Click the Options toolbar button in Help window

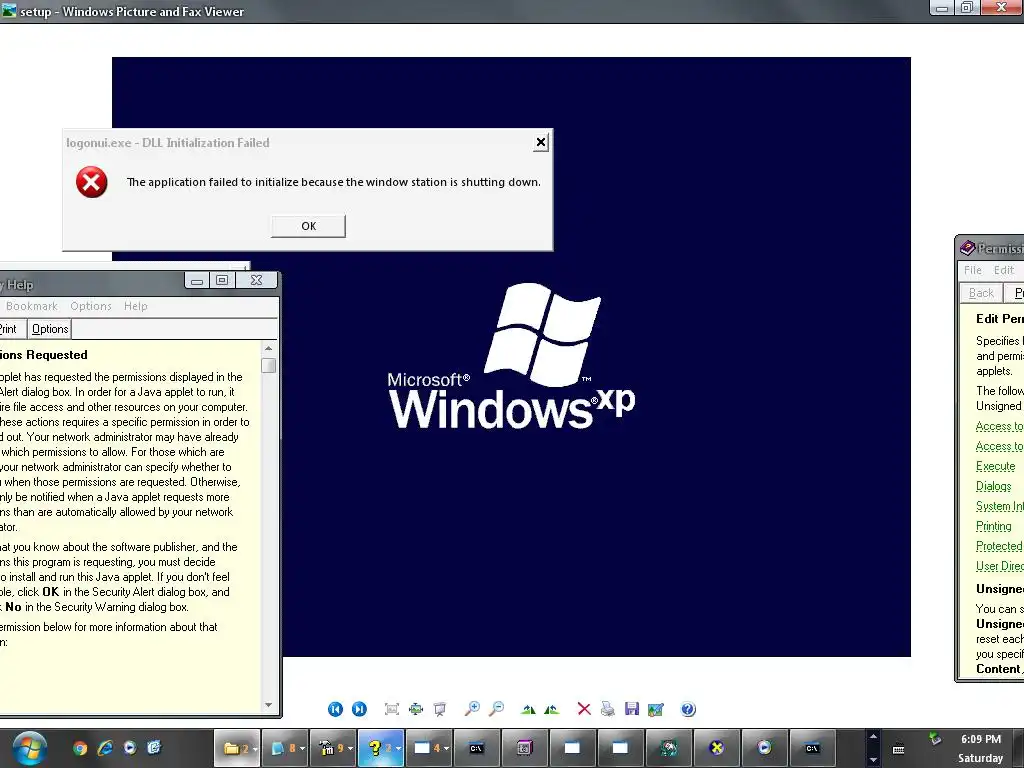(x=50, y=329)
